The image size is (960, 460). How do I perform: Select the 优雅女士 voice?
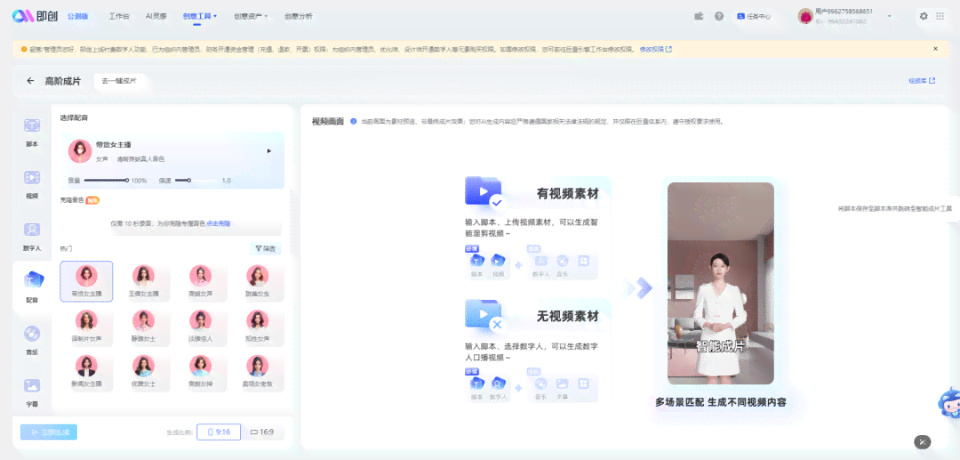[143, 371]
